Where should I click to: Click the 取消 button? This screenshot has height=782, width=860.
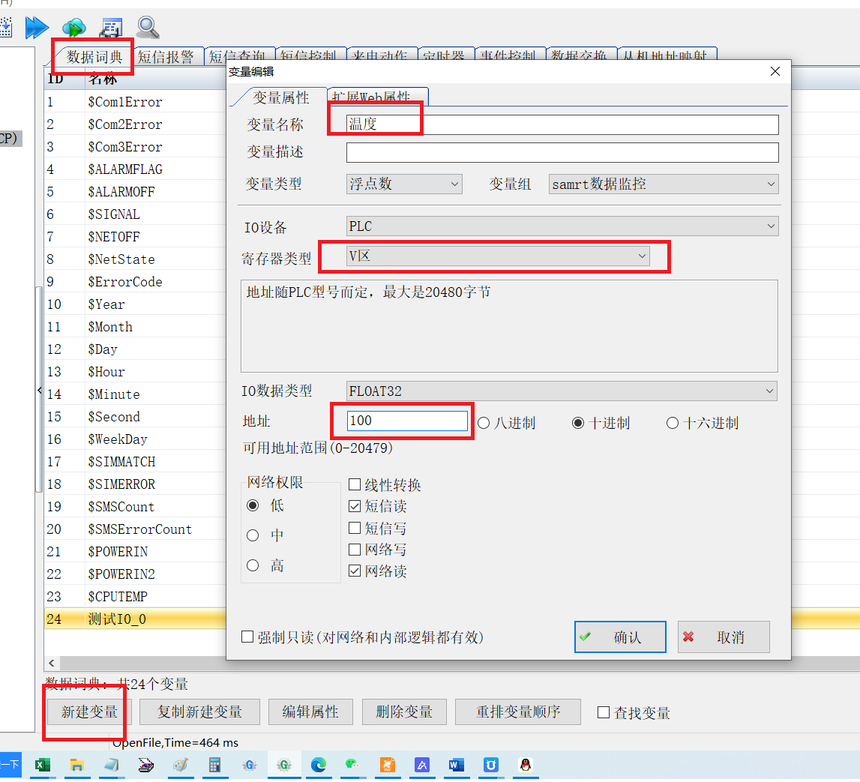723,637
